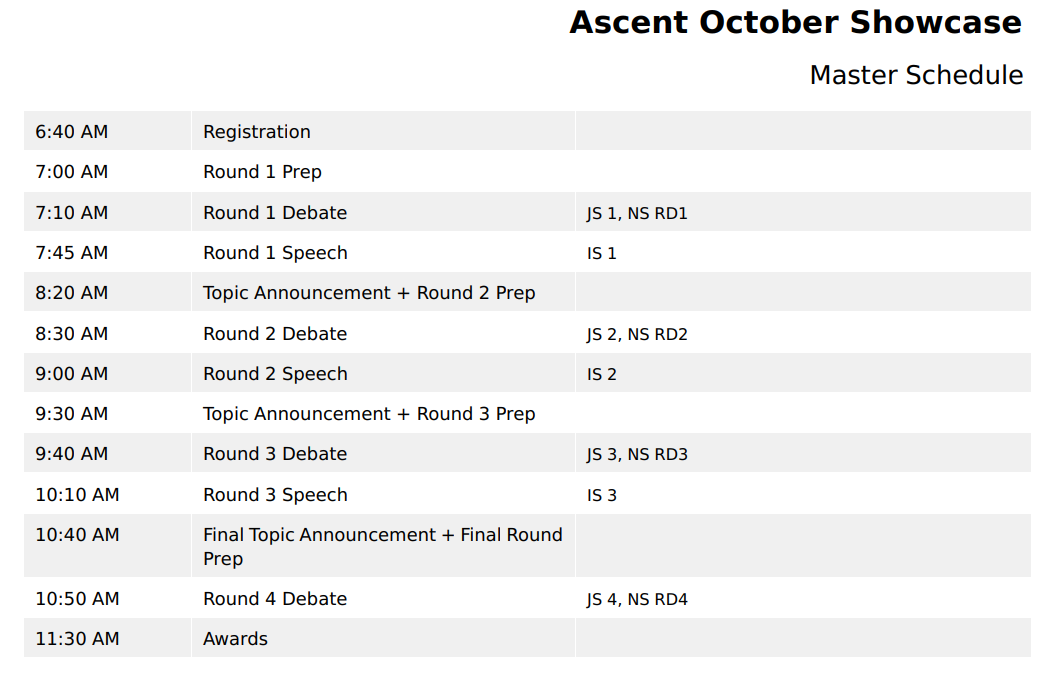Screen dimensions: 1063x687
Task: Select the Awards row entry
Action: (235, 639)
